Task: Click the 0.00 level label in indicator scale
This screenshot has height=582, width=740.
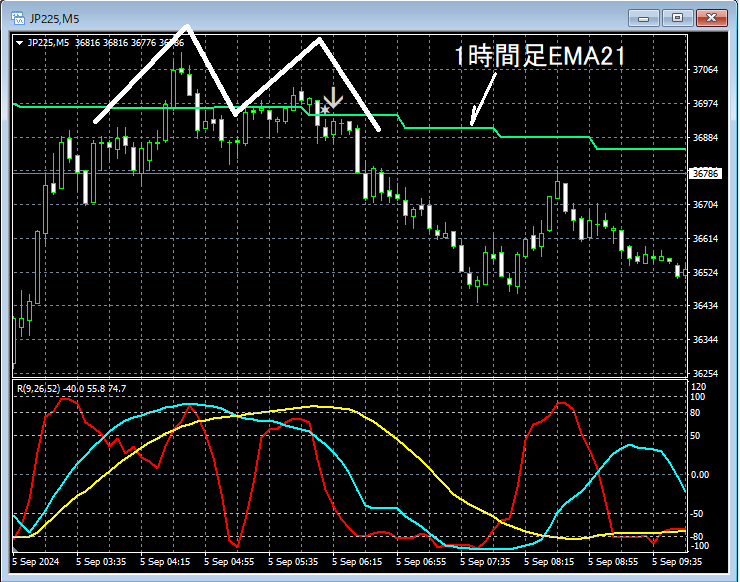Action: 699,475
